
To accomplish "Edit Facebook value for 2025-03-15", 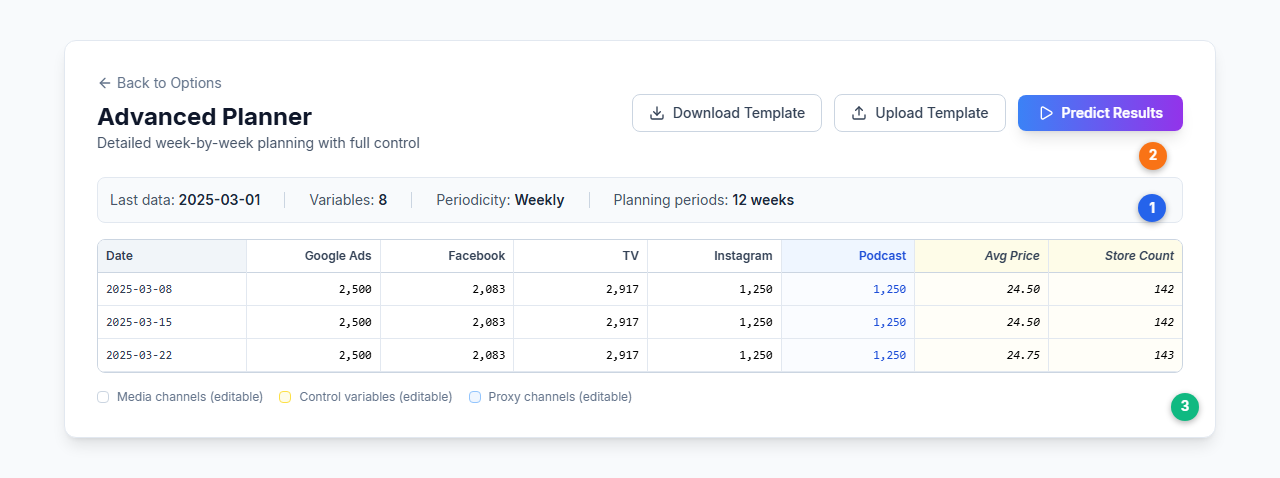I will tap(447, 322).
